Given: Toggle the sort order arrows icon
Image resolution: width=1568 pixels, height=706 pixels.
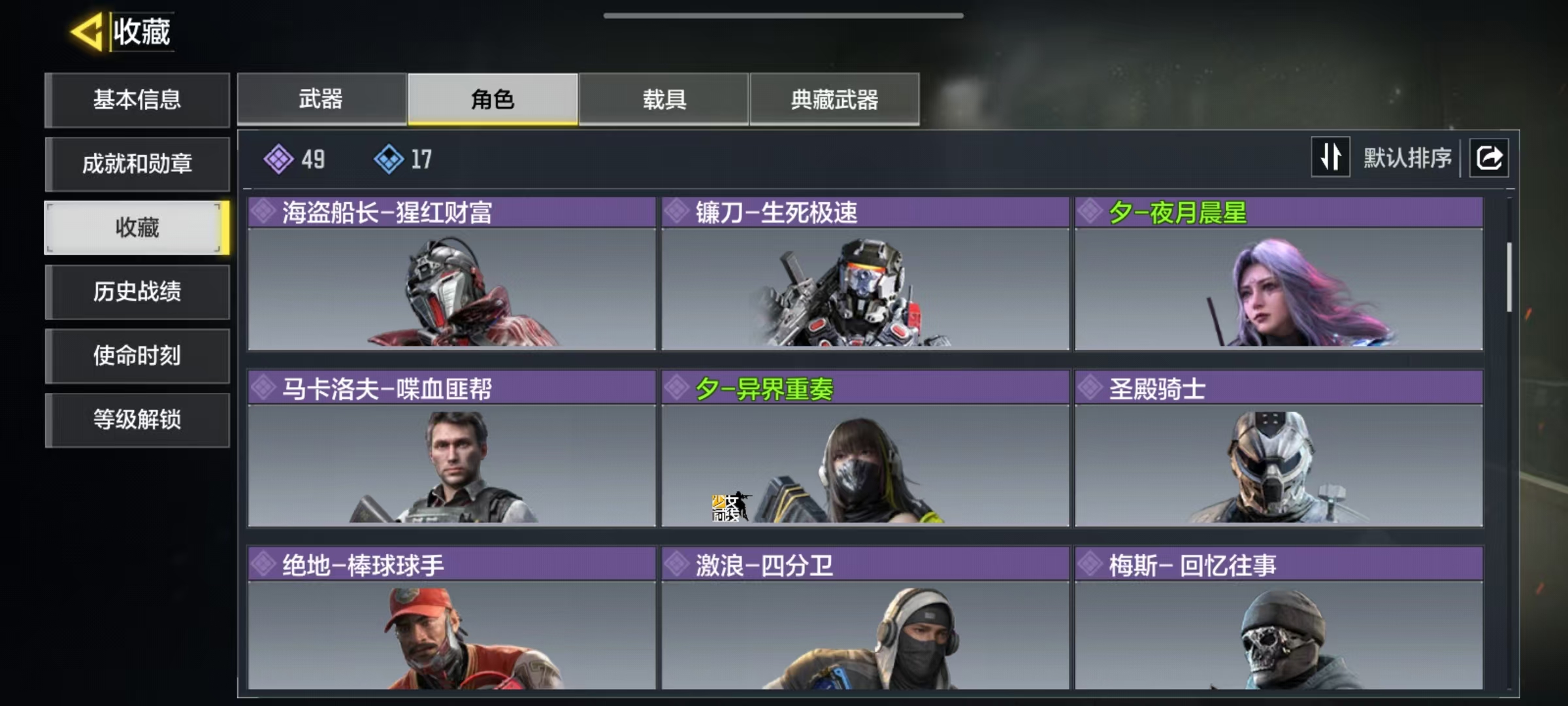Looking at the screenshot, I should coord(1330,158).
